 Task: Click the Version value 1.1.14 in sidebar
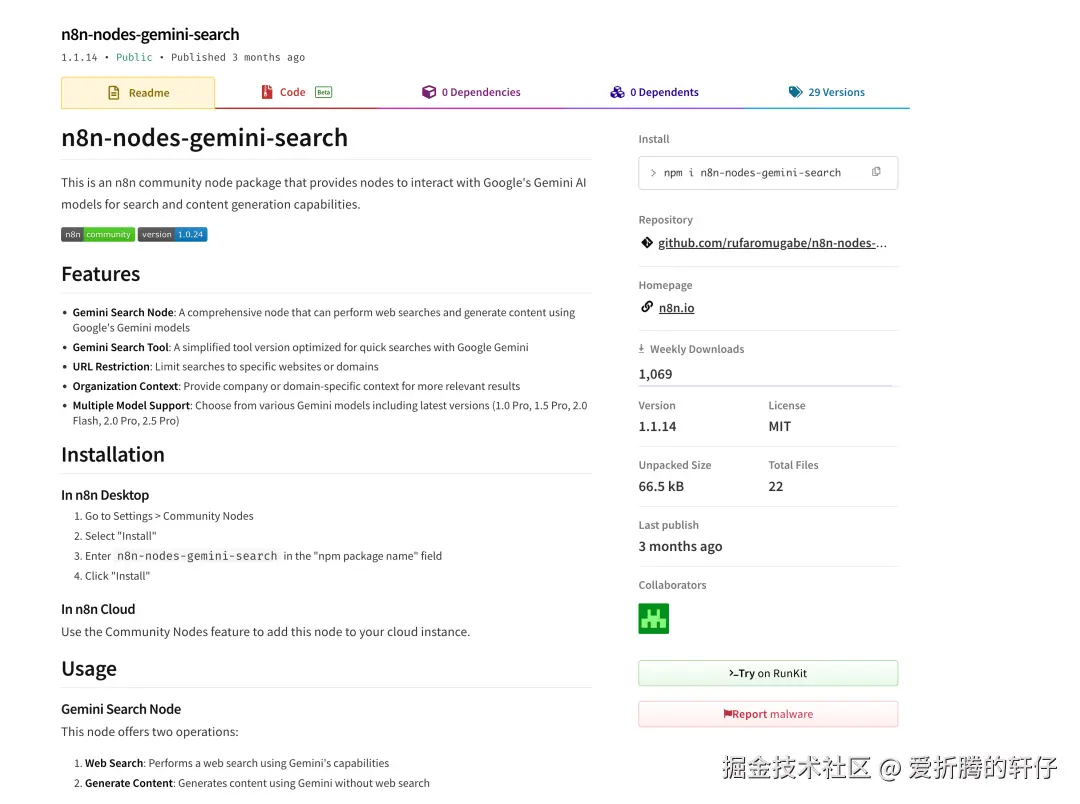[657, 426]
